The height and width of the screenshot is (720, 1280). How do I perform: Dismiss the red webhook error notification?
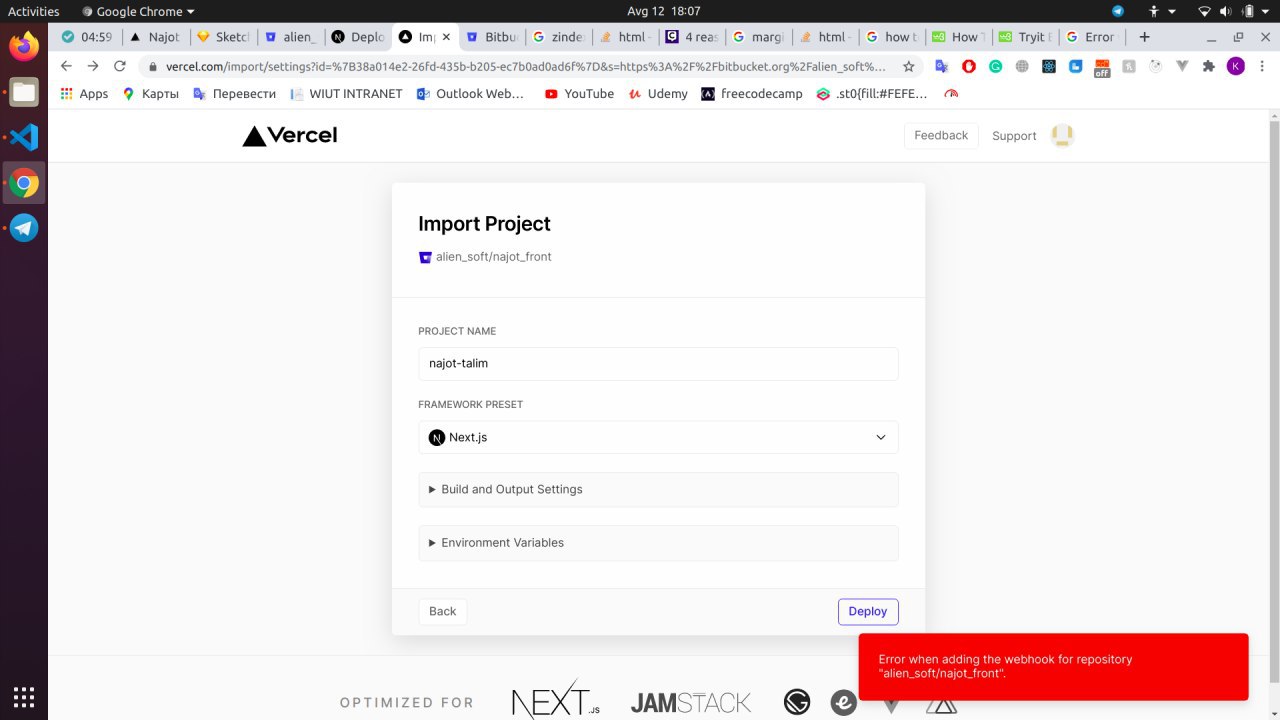1053,667
